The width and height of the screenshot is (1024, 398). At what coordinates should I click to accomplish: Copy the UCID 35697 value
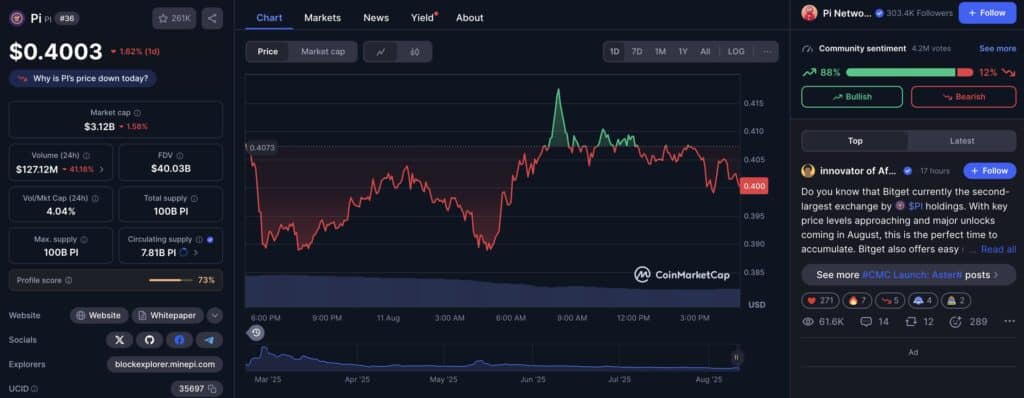coord(212,389)
